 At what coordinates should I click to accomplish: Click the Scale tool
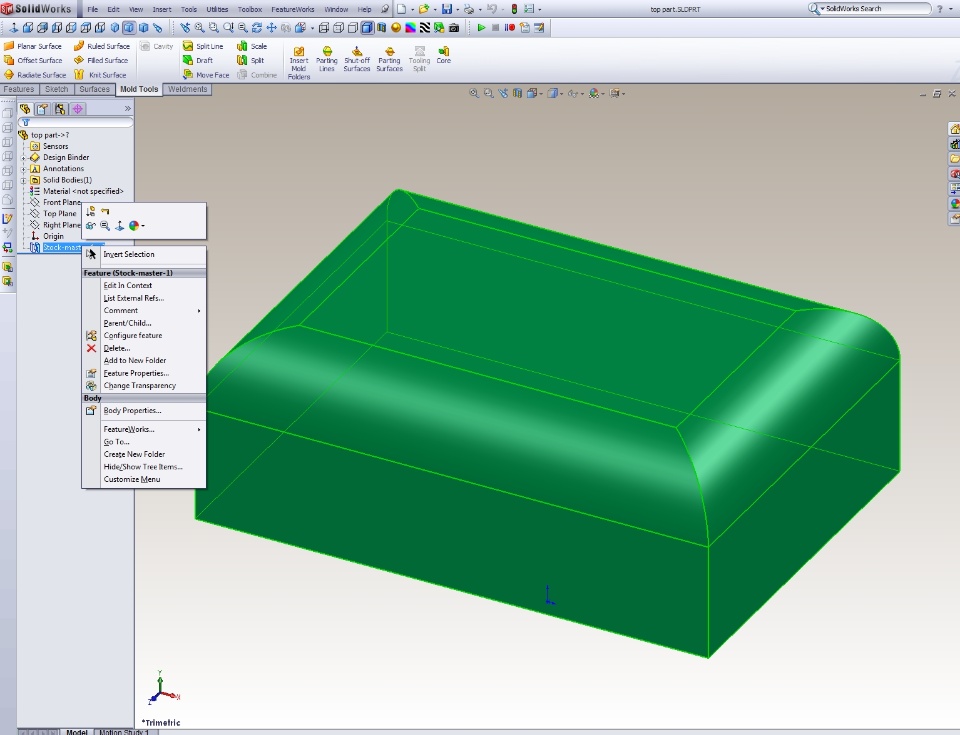point(252,46)
